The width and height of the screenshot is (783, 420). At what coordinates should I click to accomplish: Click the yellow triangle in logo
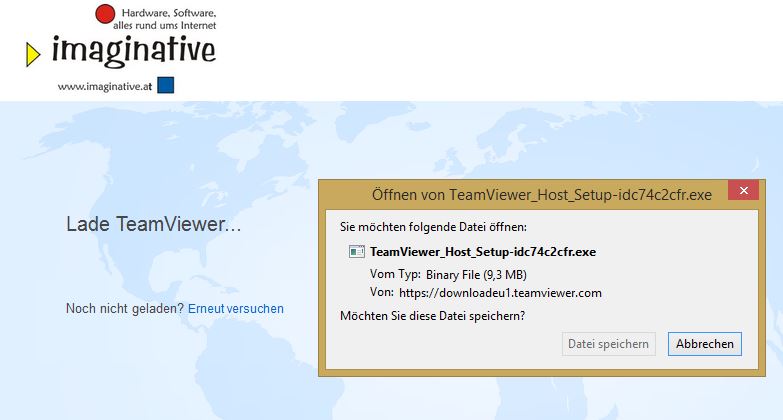click(32, 54)
